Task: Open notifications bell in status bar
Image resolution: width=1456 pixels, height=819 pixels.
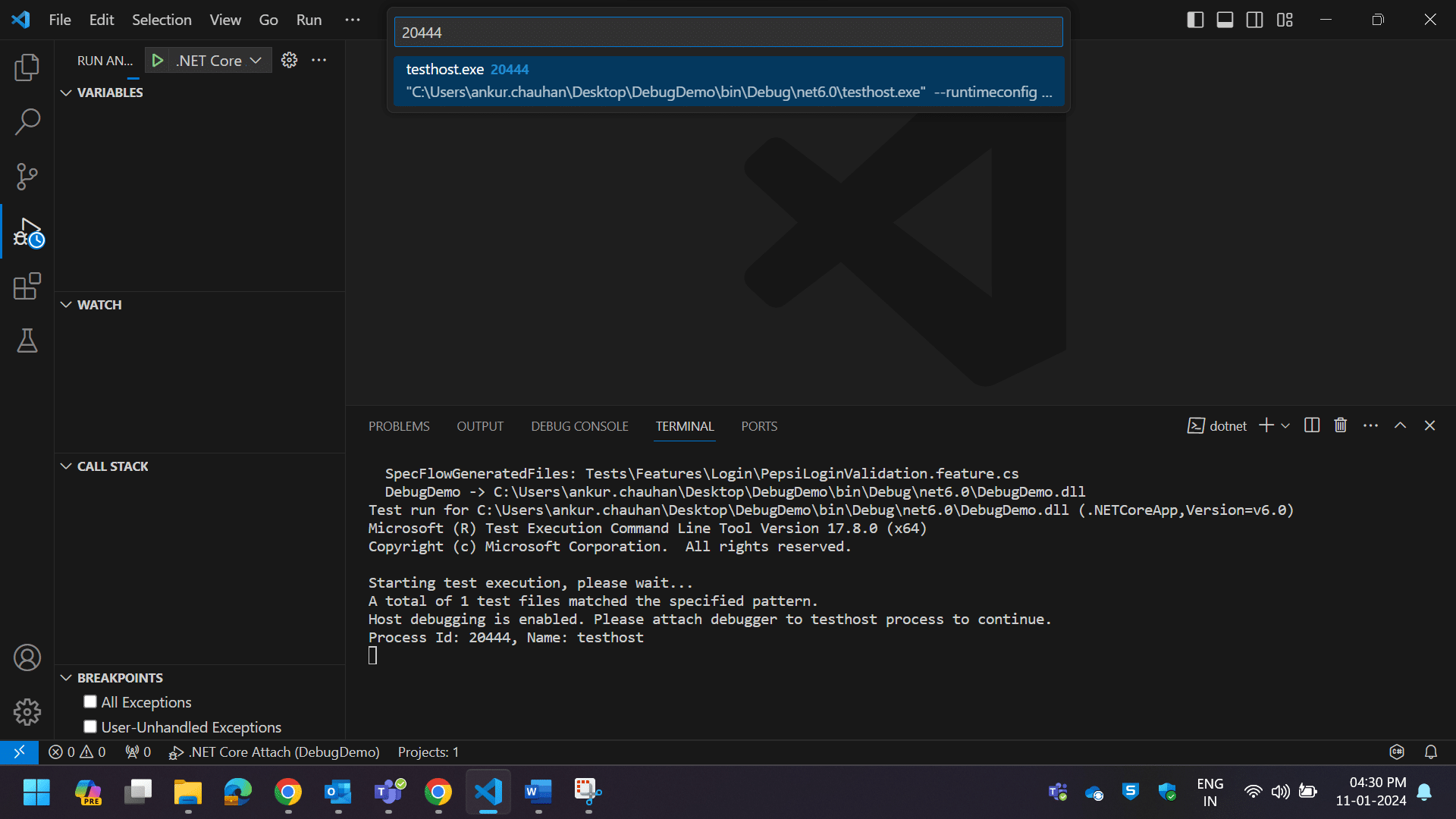Action: (1431, 752)
